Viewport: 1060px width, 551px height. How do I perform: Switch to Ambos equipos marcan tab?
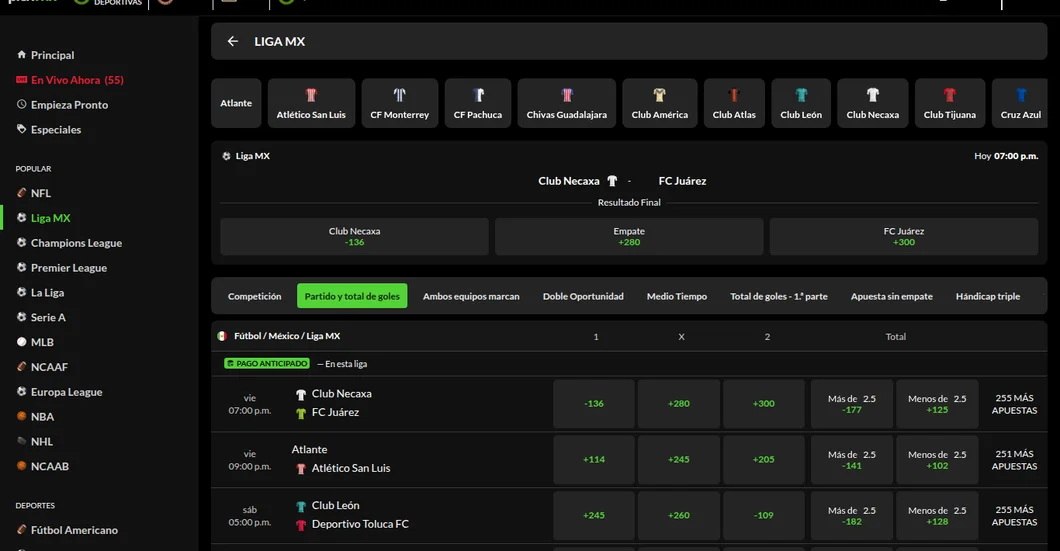tap(471, 296)
